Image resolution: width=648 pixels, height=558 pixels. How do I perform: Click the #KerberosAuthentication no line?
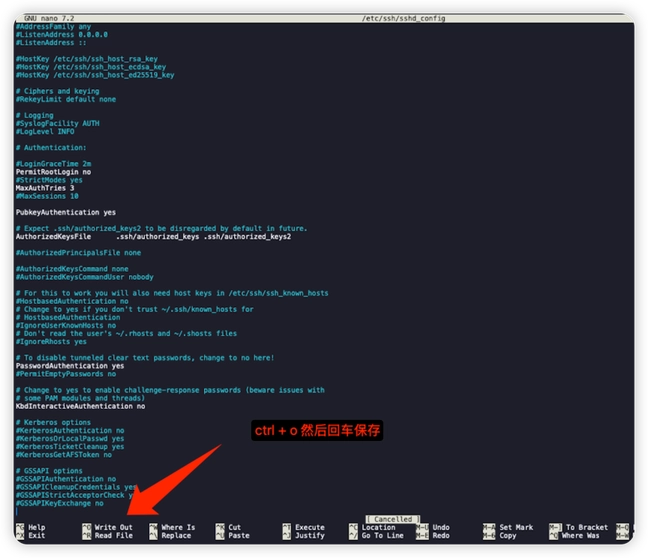pyautogui.click(x=70, y=431)
